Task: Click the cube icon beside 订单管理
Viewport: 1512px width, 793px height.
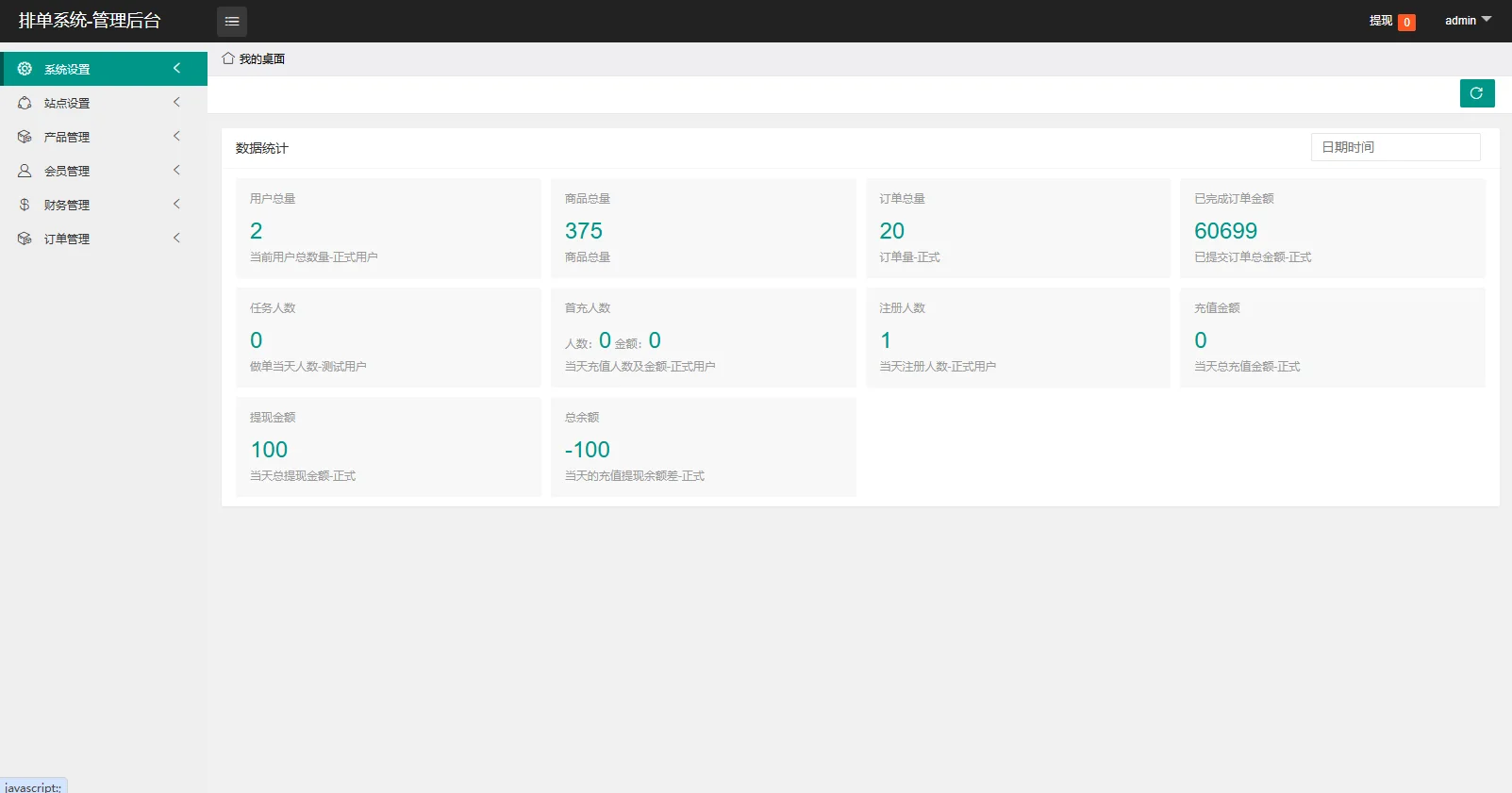Action: pyautogui.click(x=25, y=239)
